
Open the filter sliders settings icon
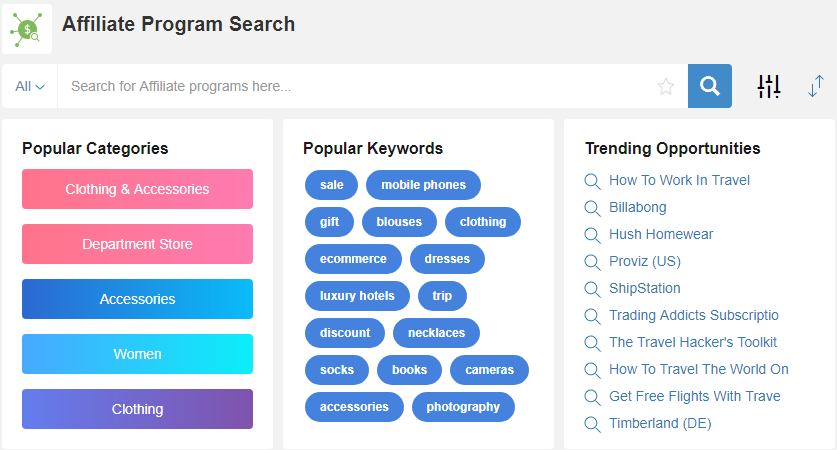click(769, 86)
